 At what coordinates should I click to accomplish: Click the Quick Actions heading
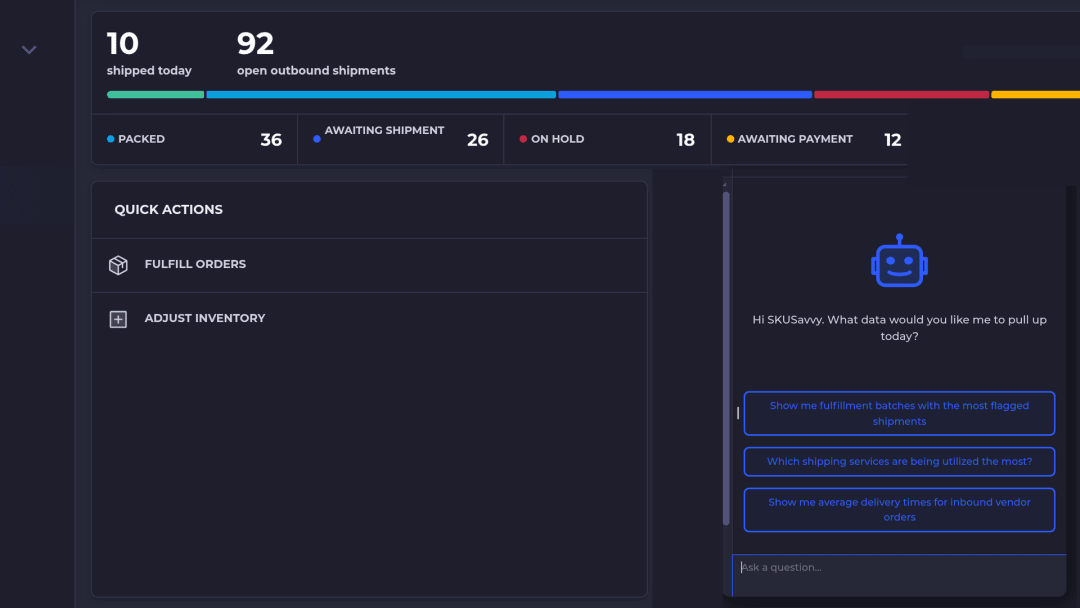169,209
